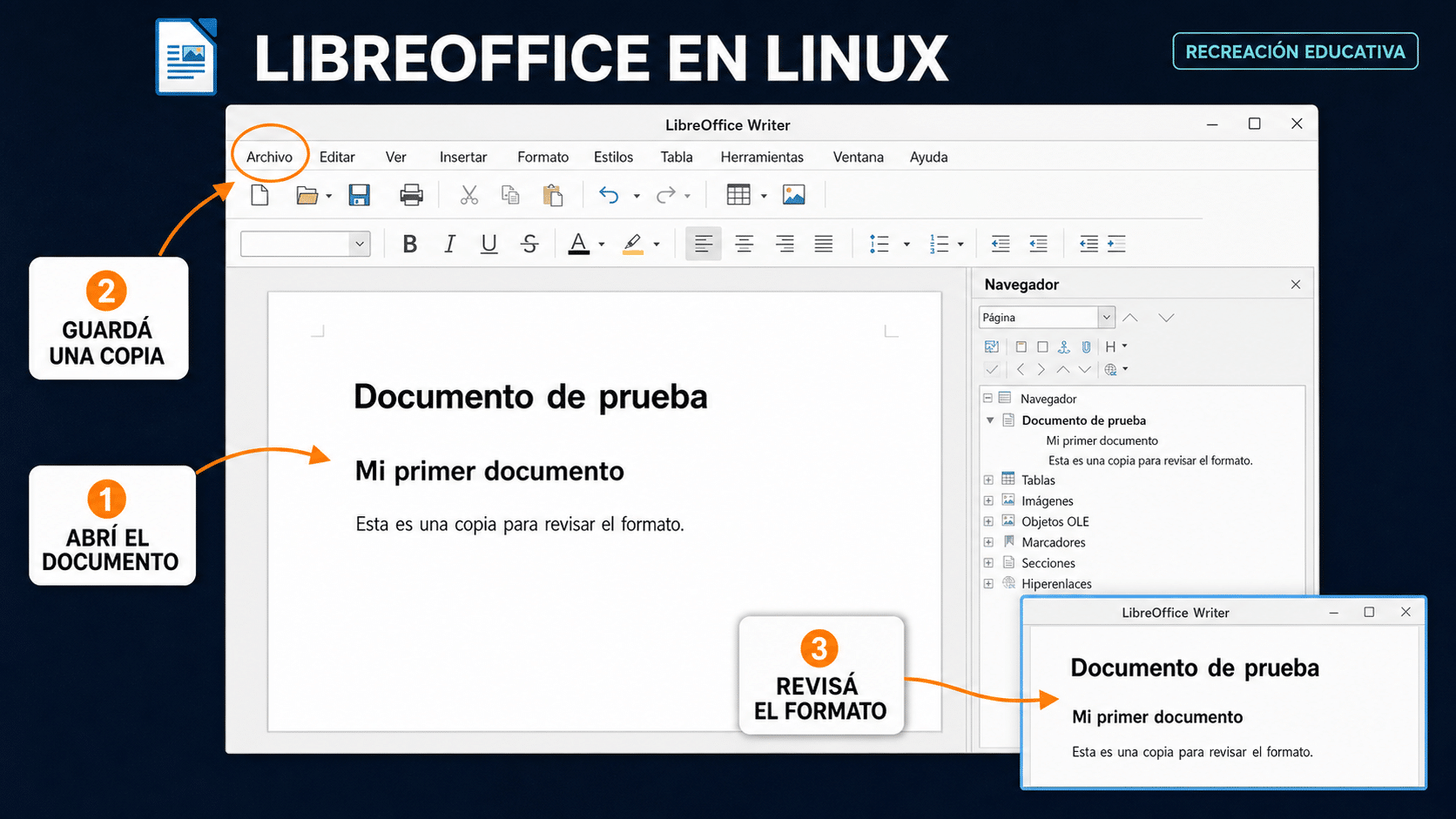Click Mi primer documento heading in small preview window
Image resolution: width=1456 pixels, height=819 pixels.
coord(1157,717)
